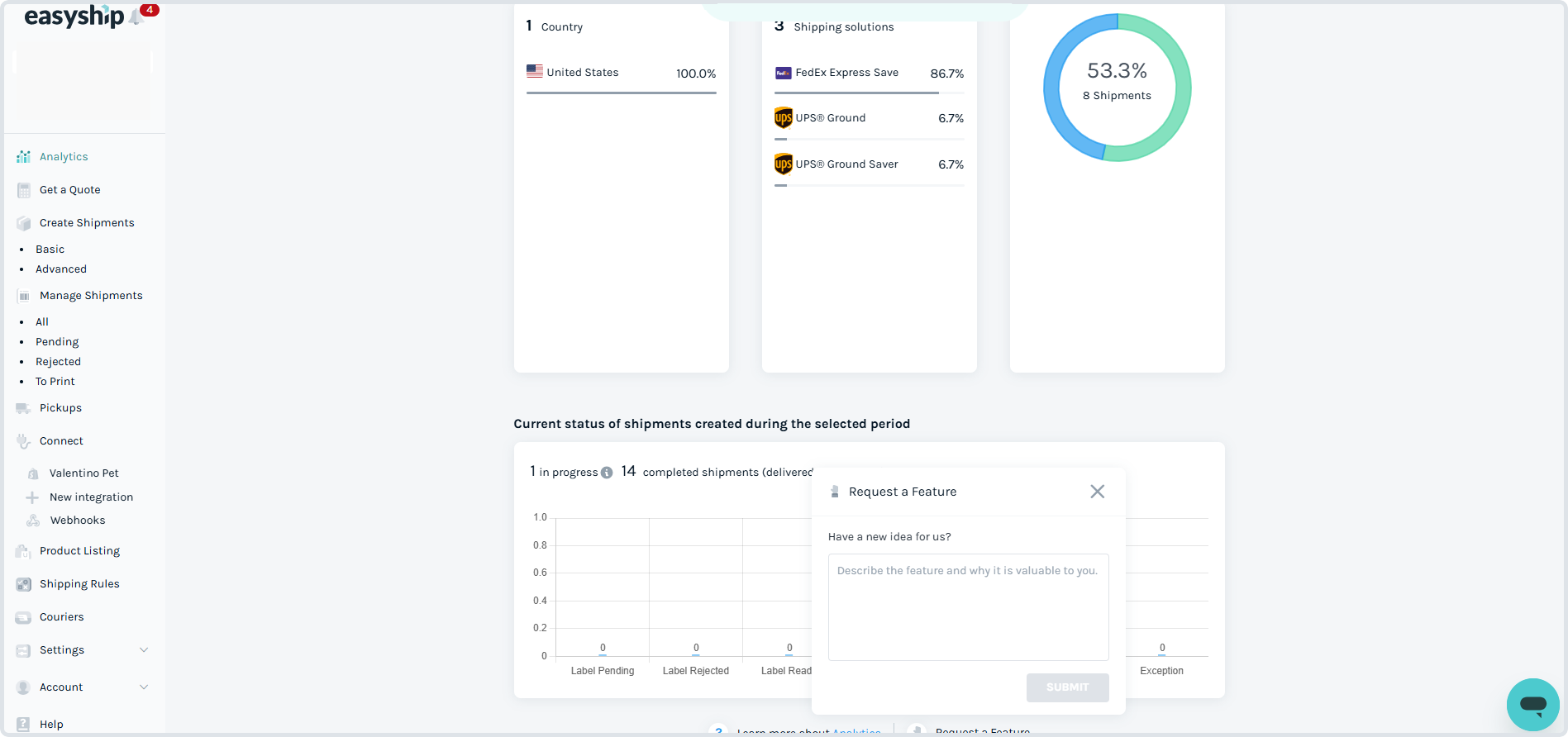Click the Create Shipments box icon
The width and height of the screenshot is (1568, 737).
point(24,223)
